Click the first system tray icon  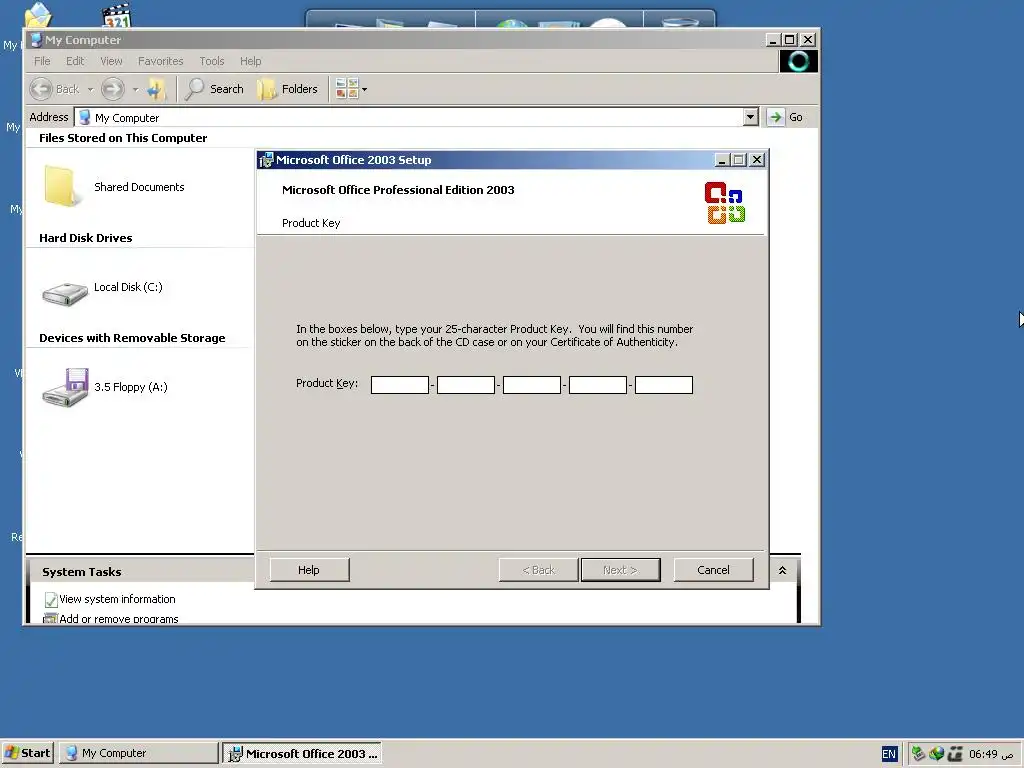918,754
